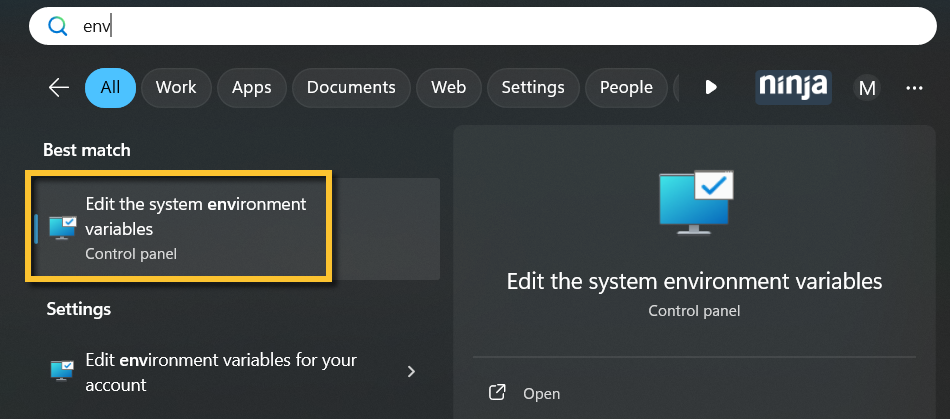Expand chevron beside Edit environment variables for account
Viewport: 950px width, 419px height.
[411, 372]
